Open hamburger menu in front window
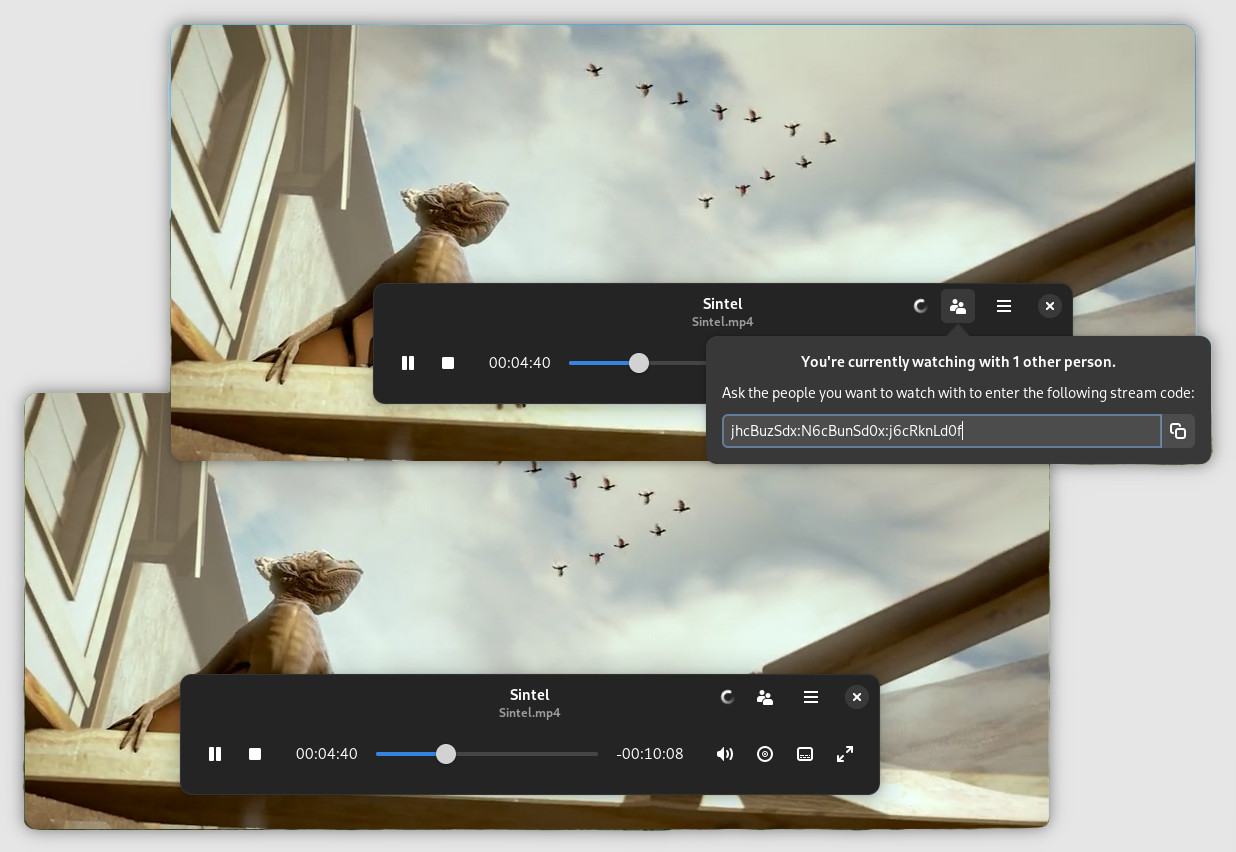The width and height of the screenshot is (1236, 852). click(x=811, y=697)
